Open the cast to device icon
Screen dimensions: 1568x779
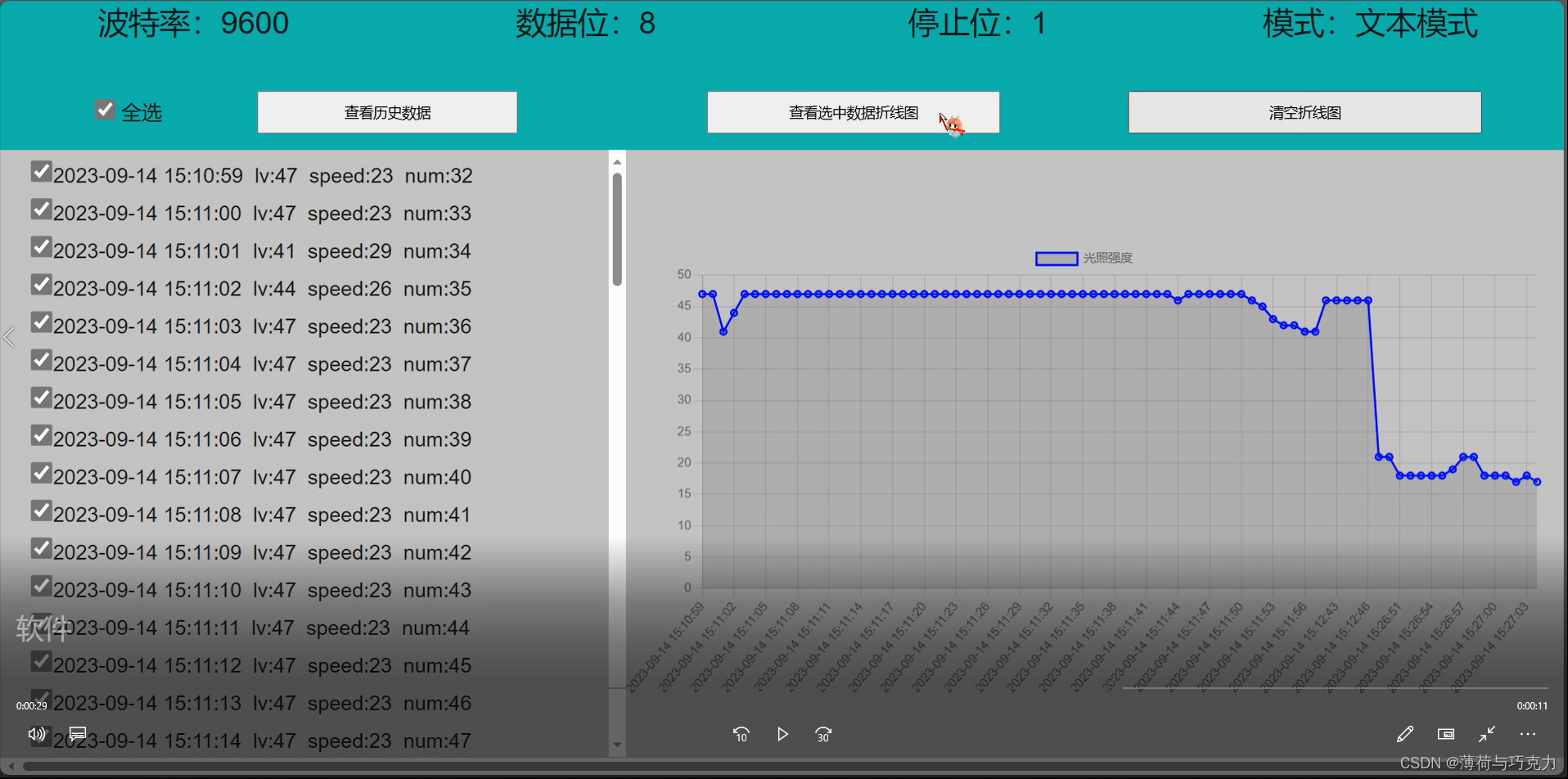point(78,734)
